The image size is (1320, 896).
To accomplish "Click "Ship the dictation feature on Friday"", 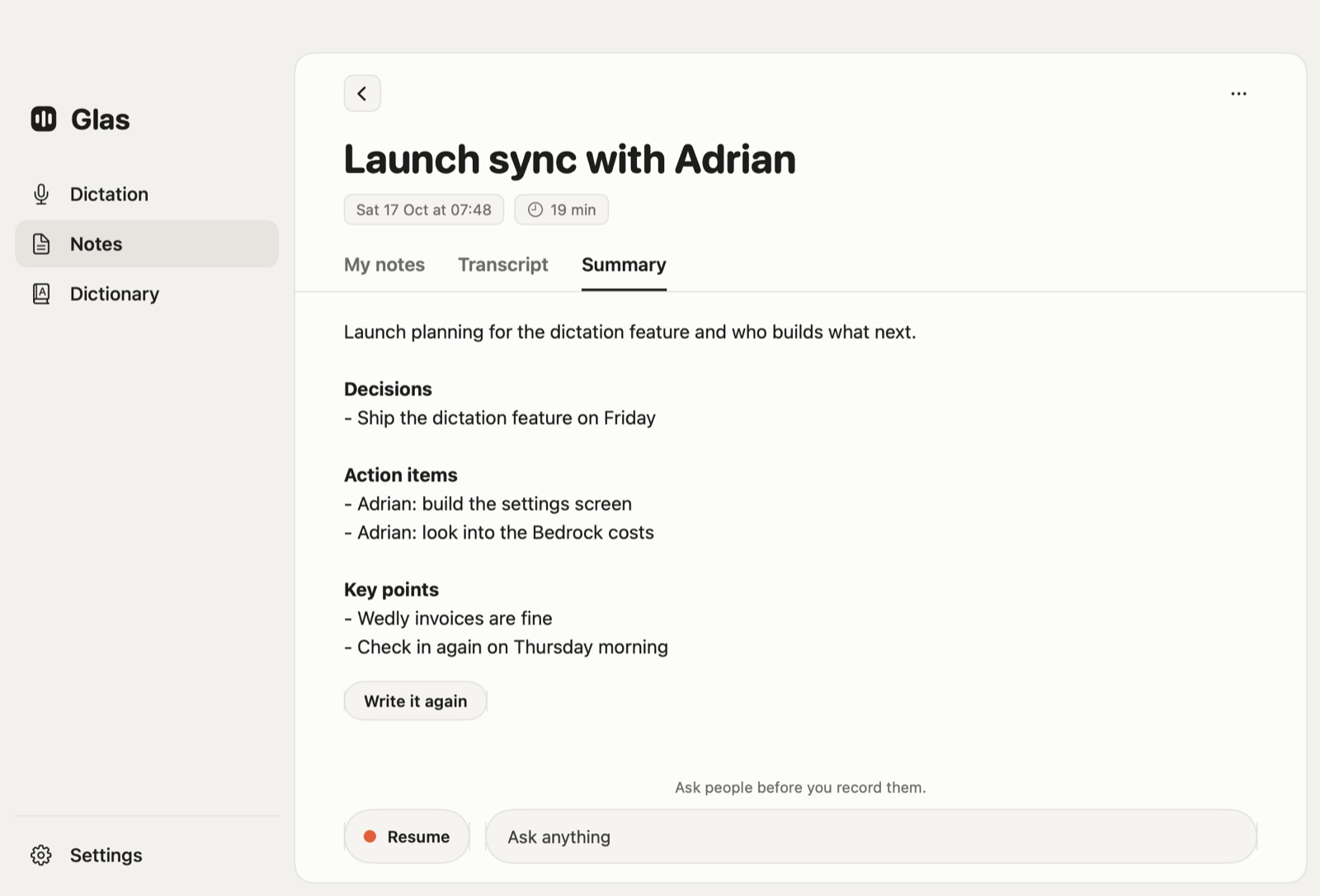I will (500, 417).
